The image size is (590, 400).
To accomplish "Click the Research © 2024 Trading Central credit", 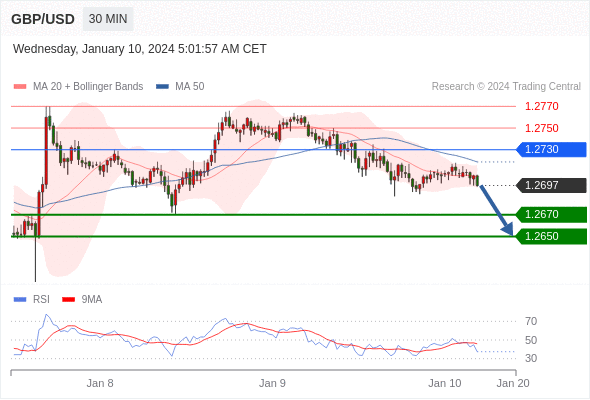I will point(506,87).
